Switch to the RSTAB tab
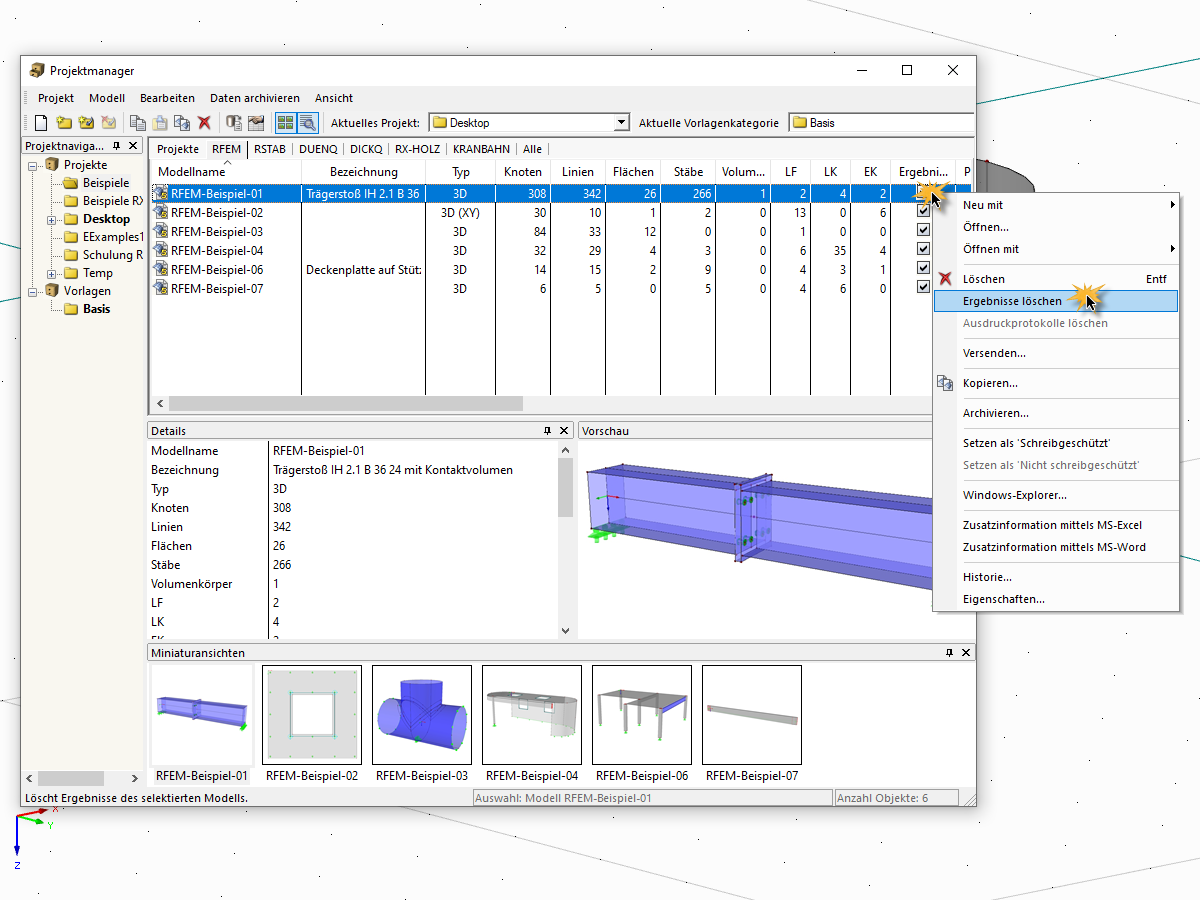1200x900 pixels. point(270,149)
